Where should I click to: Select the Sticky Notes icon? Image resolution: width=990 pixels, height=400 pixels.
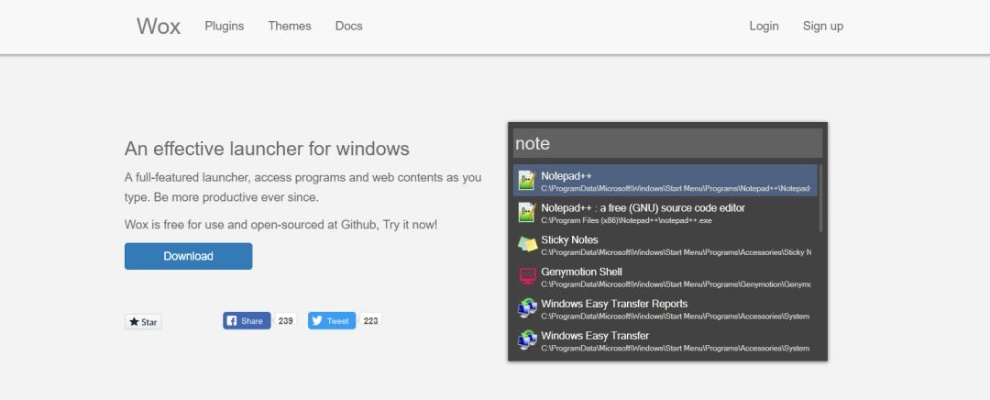tap(527, 244)
